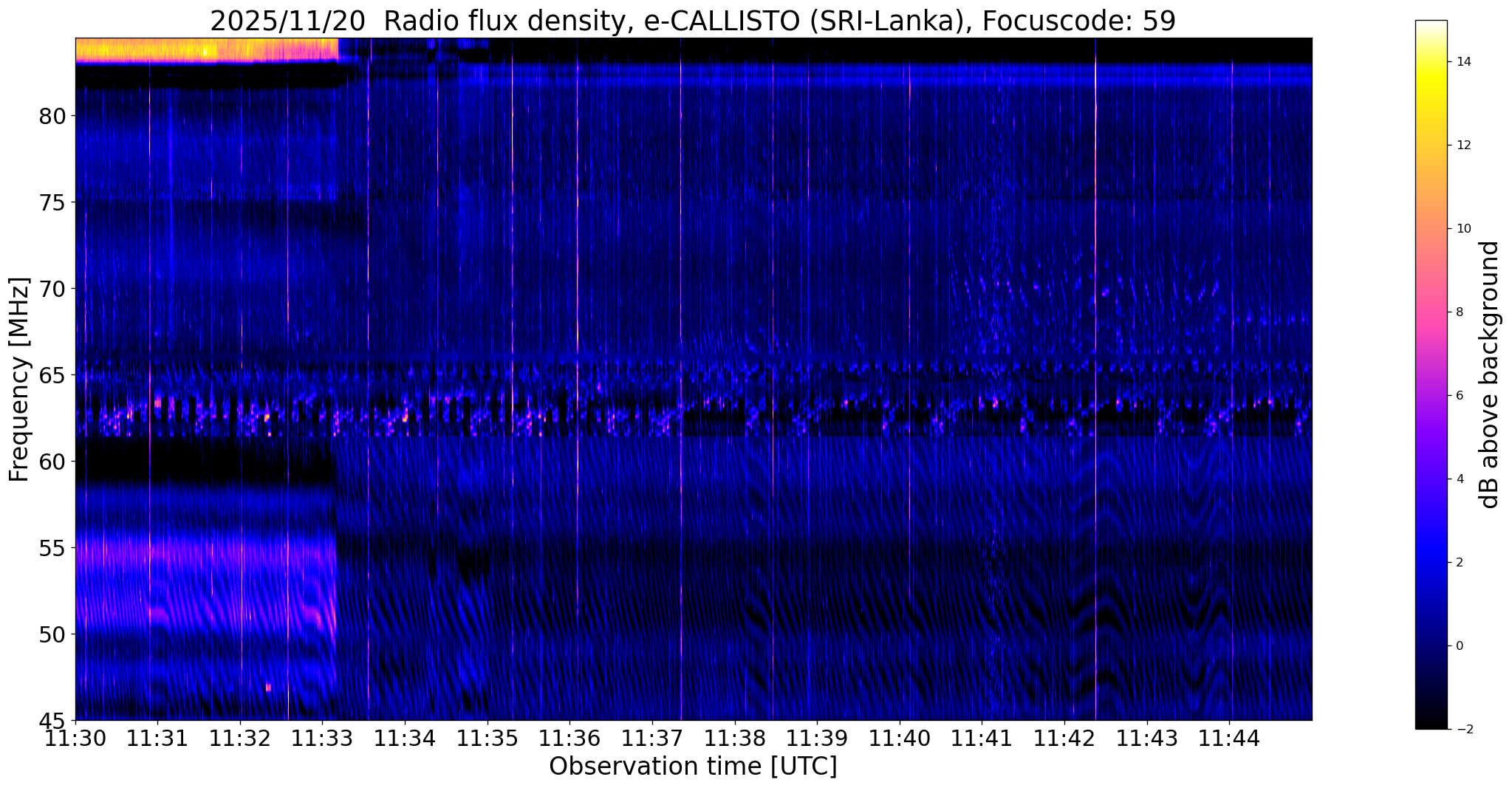Click the 70 MHz frequency tick label
1512x788 pixels.
pos(52,289)
